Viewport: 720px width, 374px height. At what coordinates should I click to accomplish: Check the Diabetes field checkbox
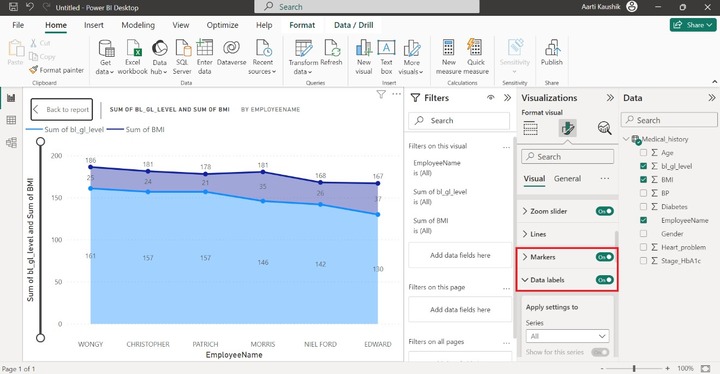[x=643, y=207]
